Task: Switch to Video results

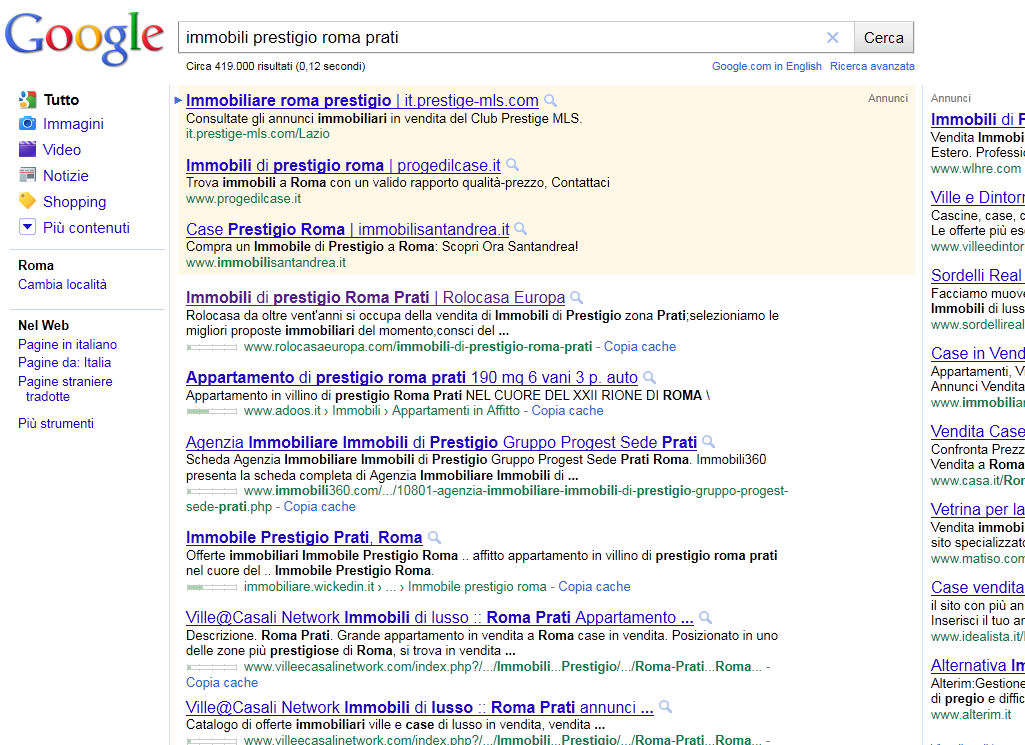Action: click(62, 150)
